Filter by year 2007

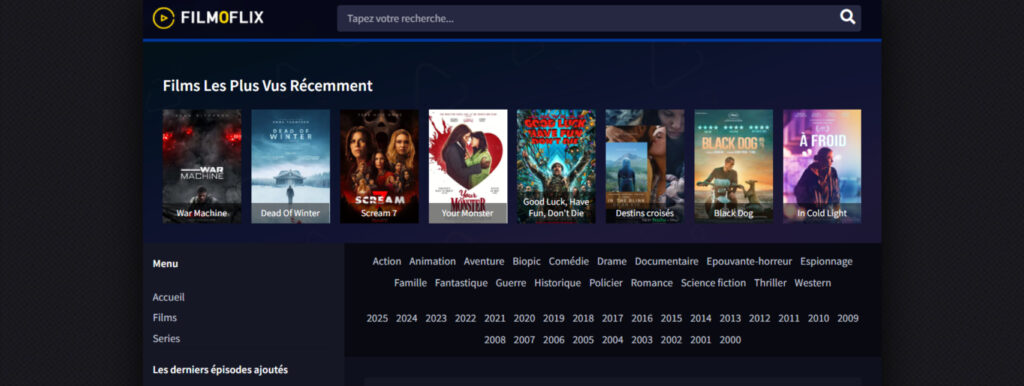click(x=524, y=340)
